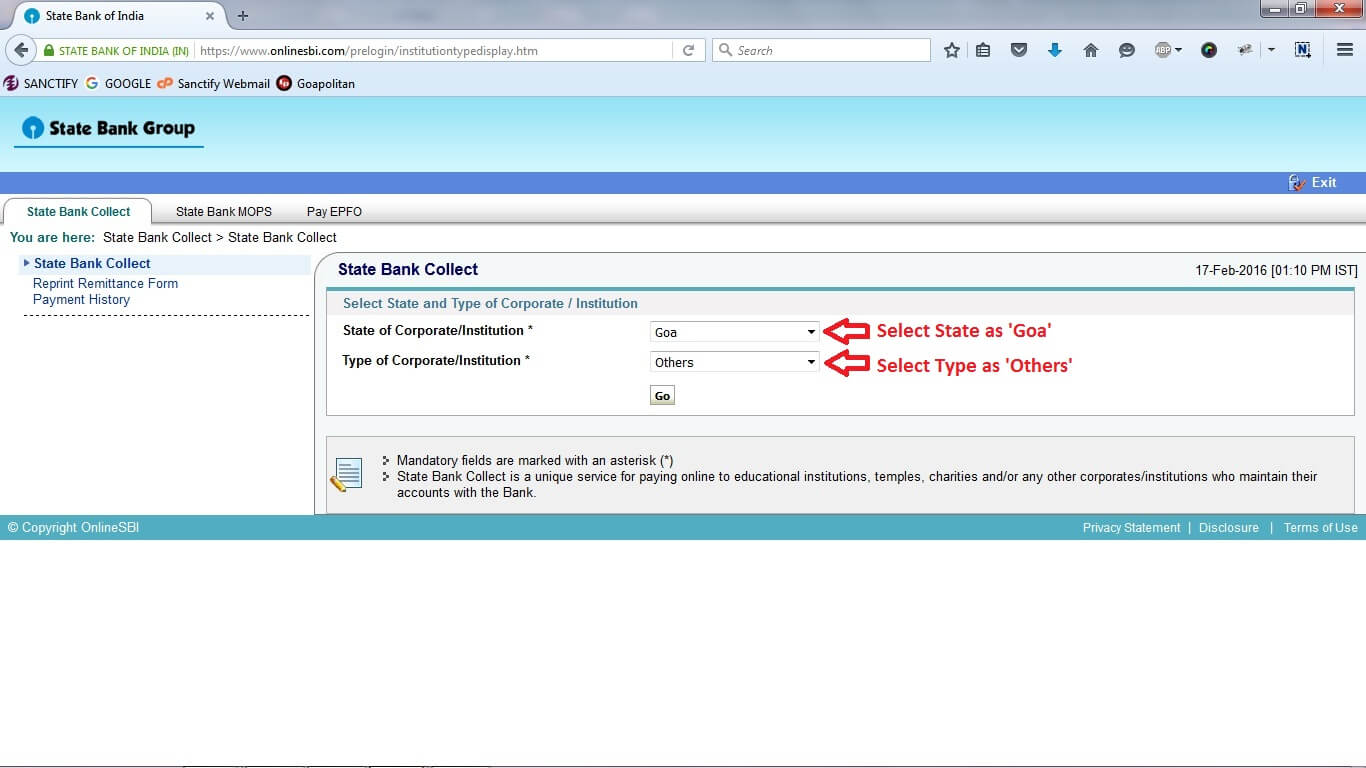Open the SANCTIFY bookmark

coord(41,84)
